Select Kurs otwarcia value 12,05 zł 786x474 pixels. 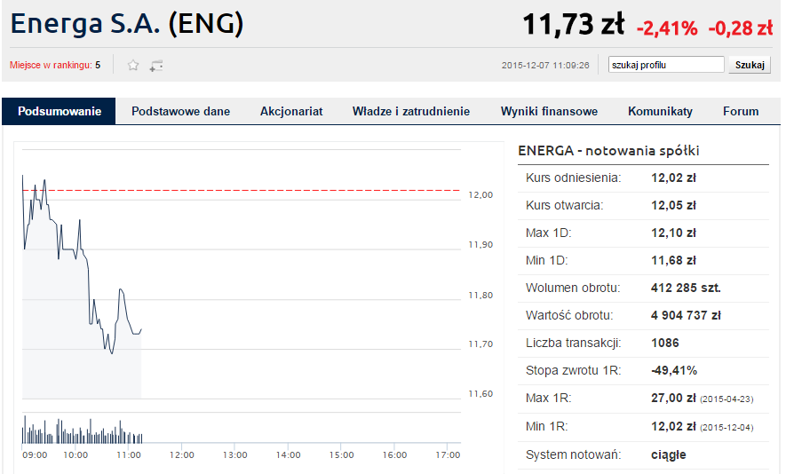click(673, 205)
